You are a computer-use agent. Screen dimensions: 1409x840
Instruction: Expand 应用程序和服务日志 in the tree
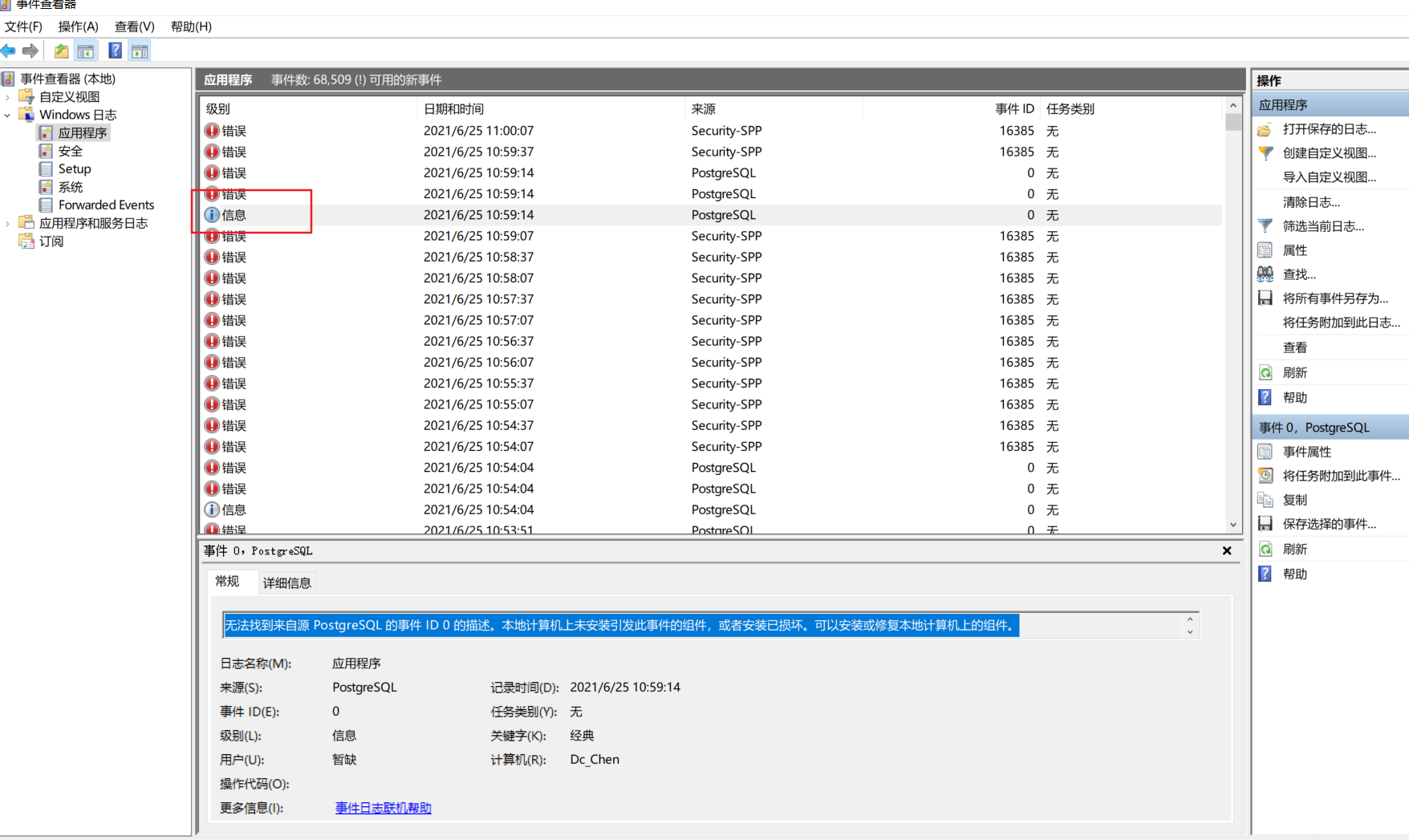6,222
